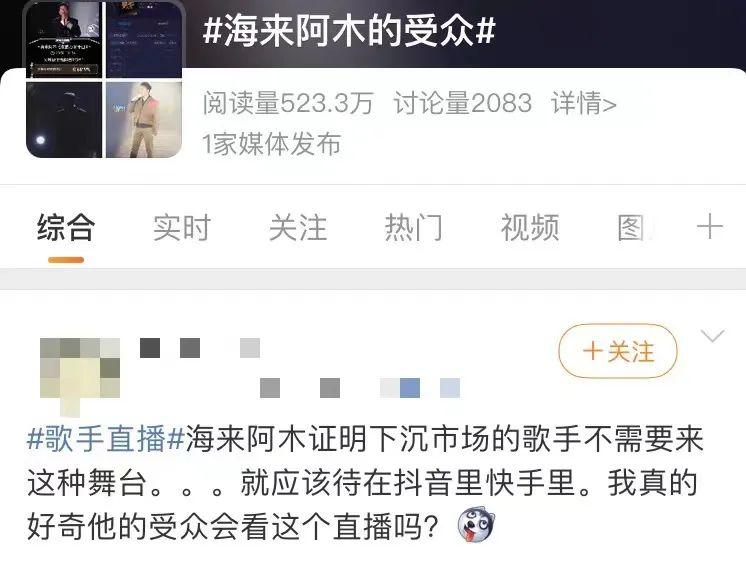
Task: Tap the 1家媒体发布 media label
Action: tap(272, 144)
